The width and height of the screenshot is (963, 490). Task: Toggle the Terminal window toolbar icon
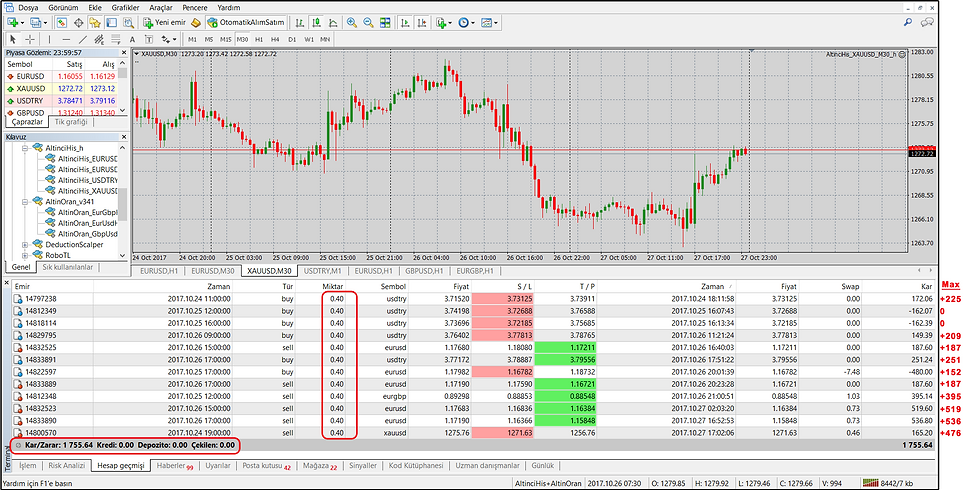111,23
